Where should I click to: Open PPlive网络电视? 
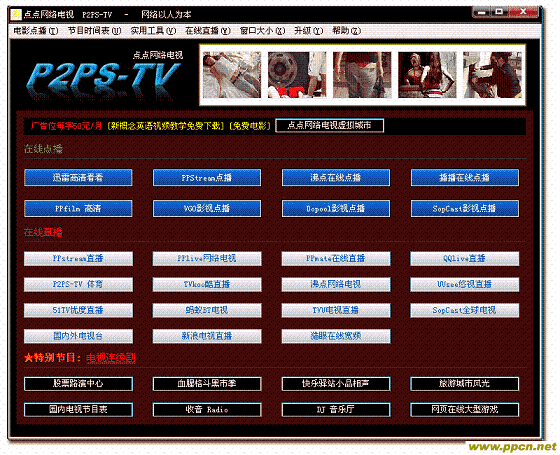(207, 259)
